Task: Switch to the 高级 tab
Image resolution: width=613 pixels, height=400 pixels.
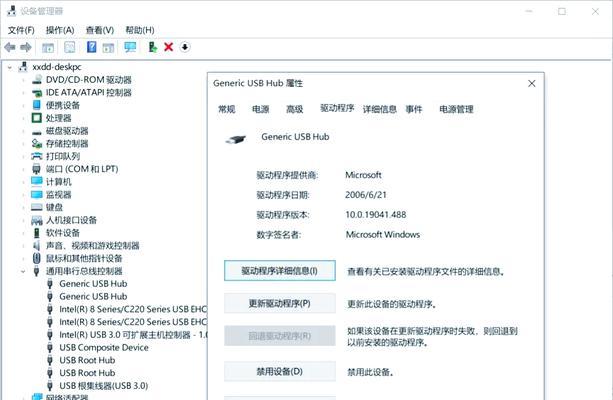Action: pos(294,109)
